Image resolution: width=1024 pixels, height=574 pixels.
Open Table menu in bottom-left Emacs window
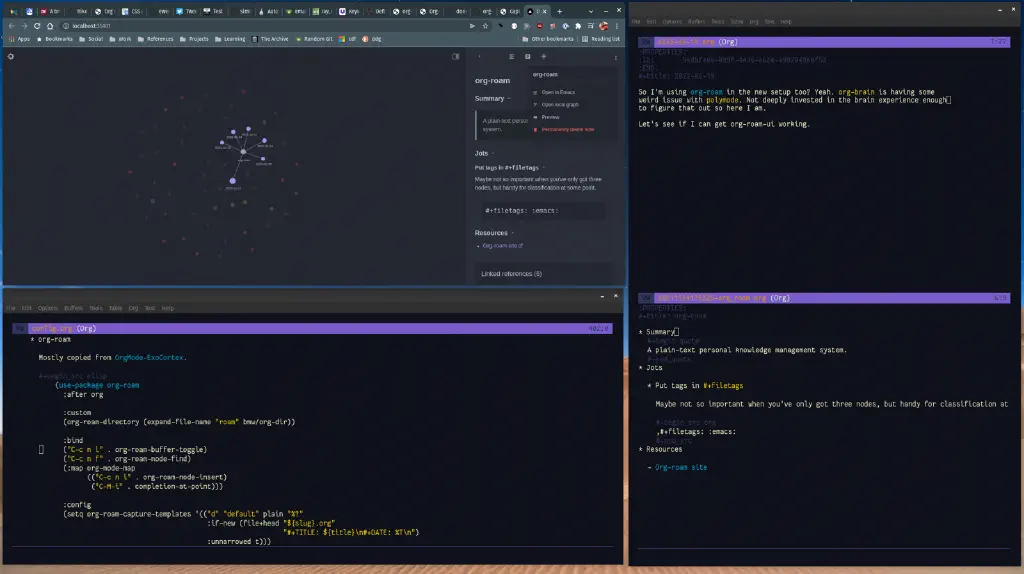pyautogui.click(x=116, y=308)
